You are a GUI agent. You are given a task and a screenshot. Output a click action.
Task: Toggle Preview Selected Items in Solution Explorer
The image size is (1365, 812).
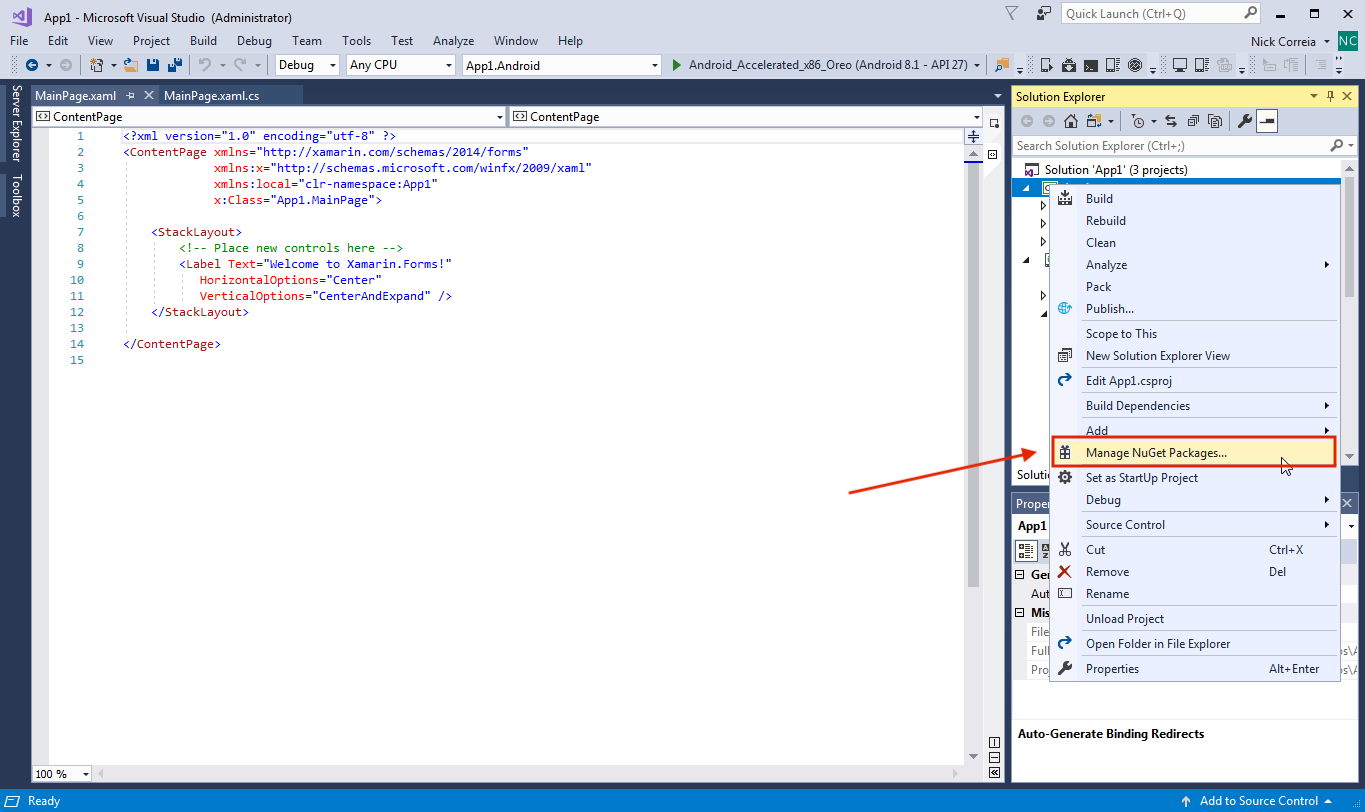[1267, 121]
